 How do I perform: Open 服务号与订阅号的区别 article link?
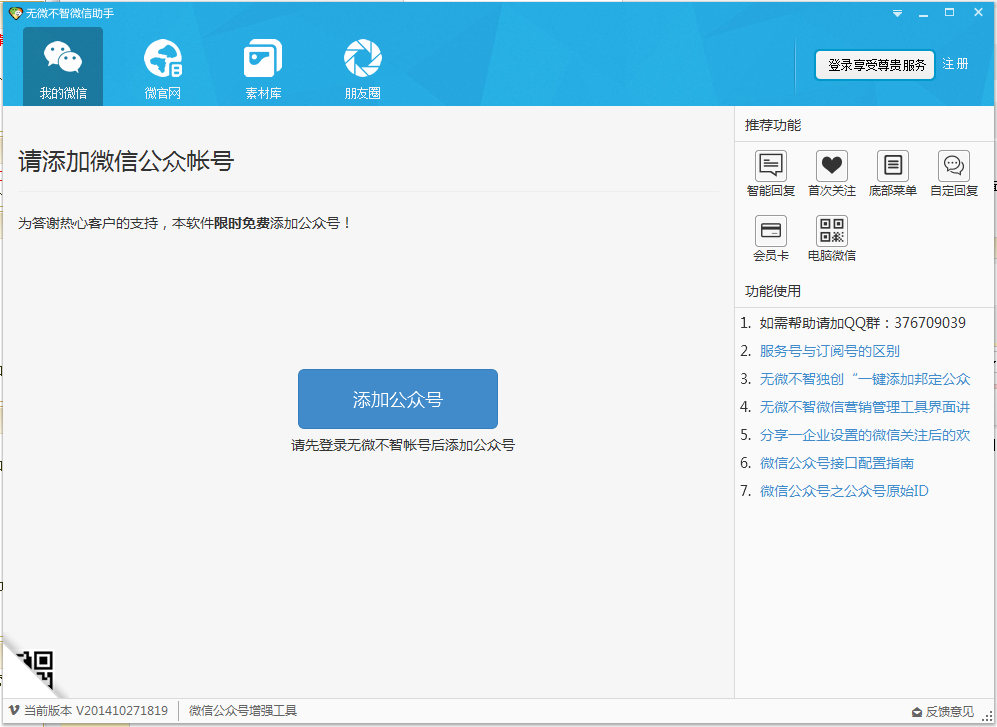point(829,351)
